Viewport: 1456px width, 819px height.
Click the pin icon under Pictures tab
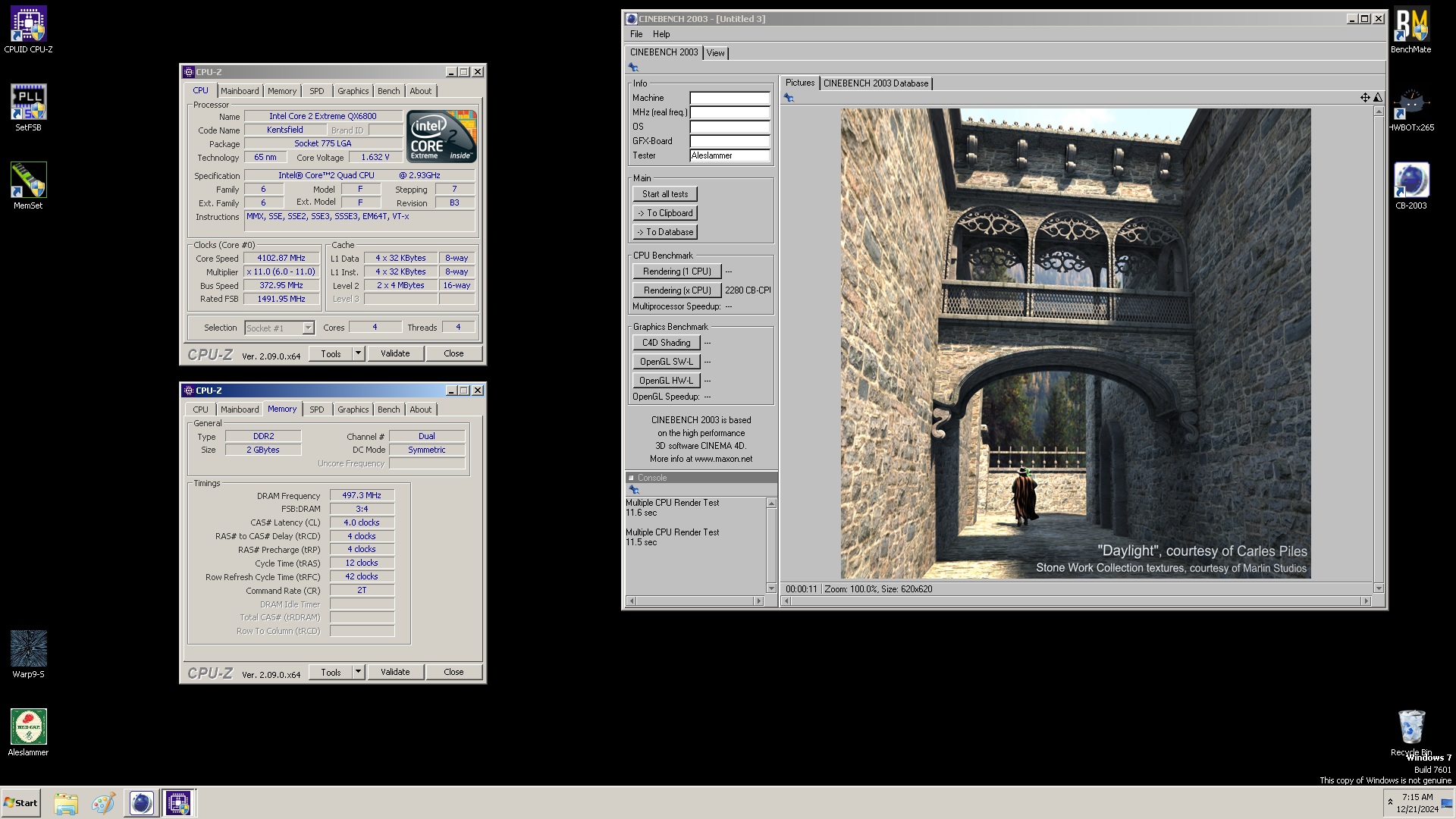(x=789, y=98)
